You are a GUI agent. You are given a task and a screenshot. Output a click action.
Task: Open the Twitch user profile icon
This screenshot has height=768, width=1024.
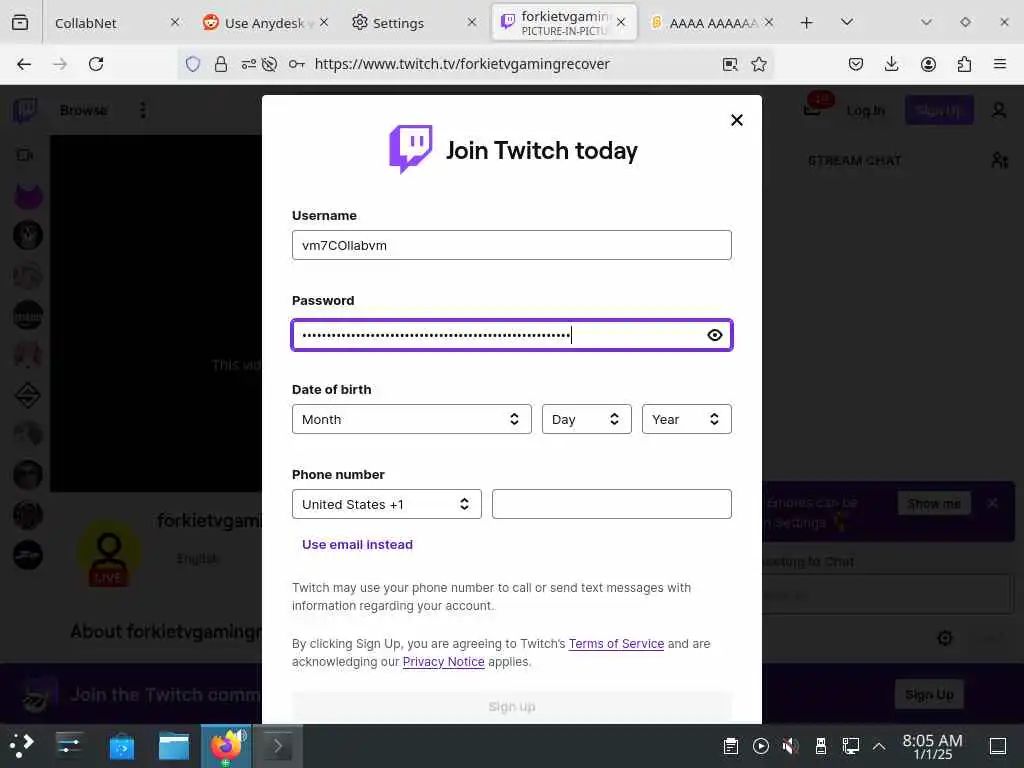tap(999, 110)
